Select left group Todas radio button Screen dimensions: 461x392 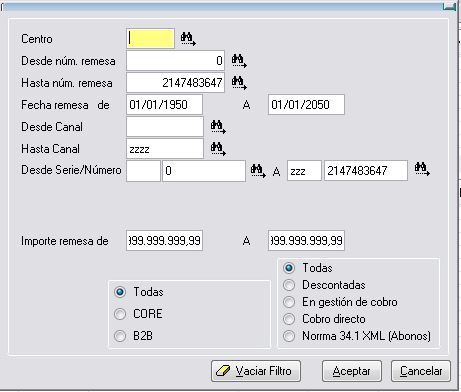coord(120,292)
